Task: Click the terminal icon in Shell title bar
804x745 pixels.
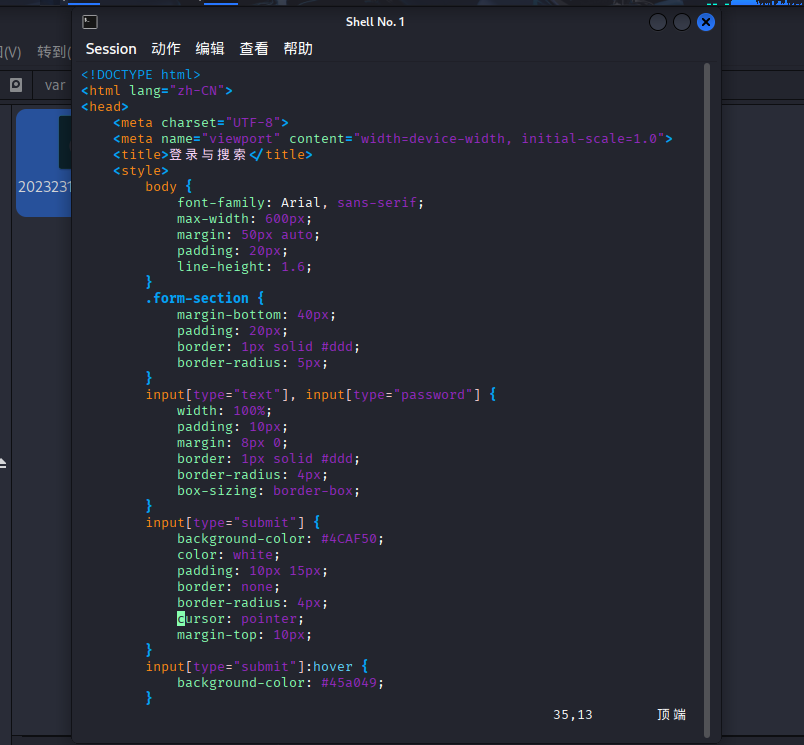Action: coord(90,22)
